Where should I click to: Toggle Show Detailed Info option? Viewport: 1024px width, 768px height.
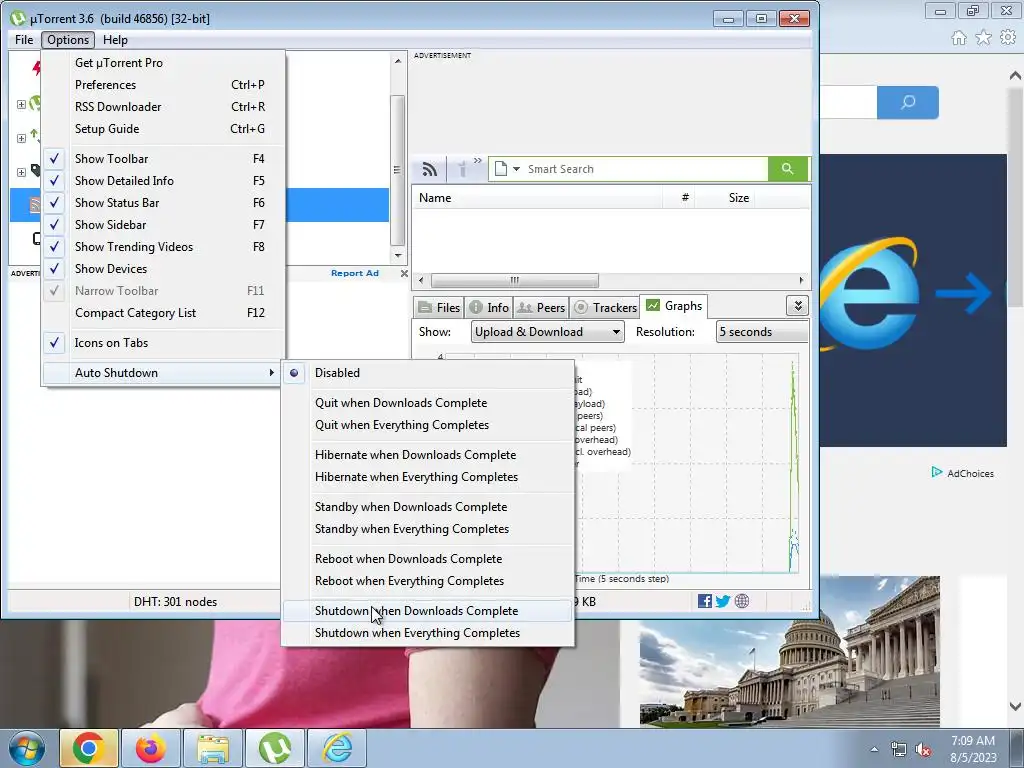(165, 181)
